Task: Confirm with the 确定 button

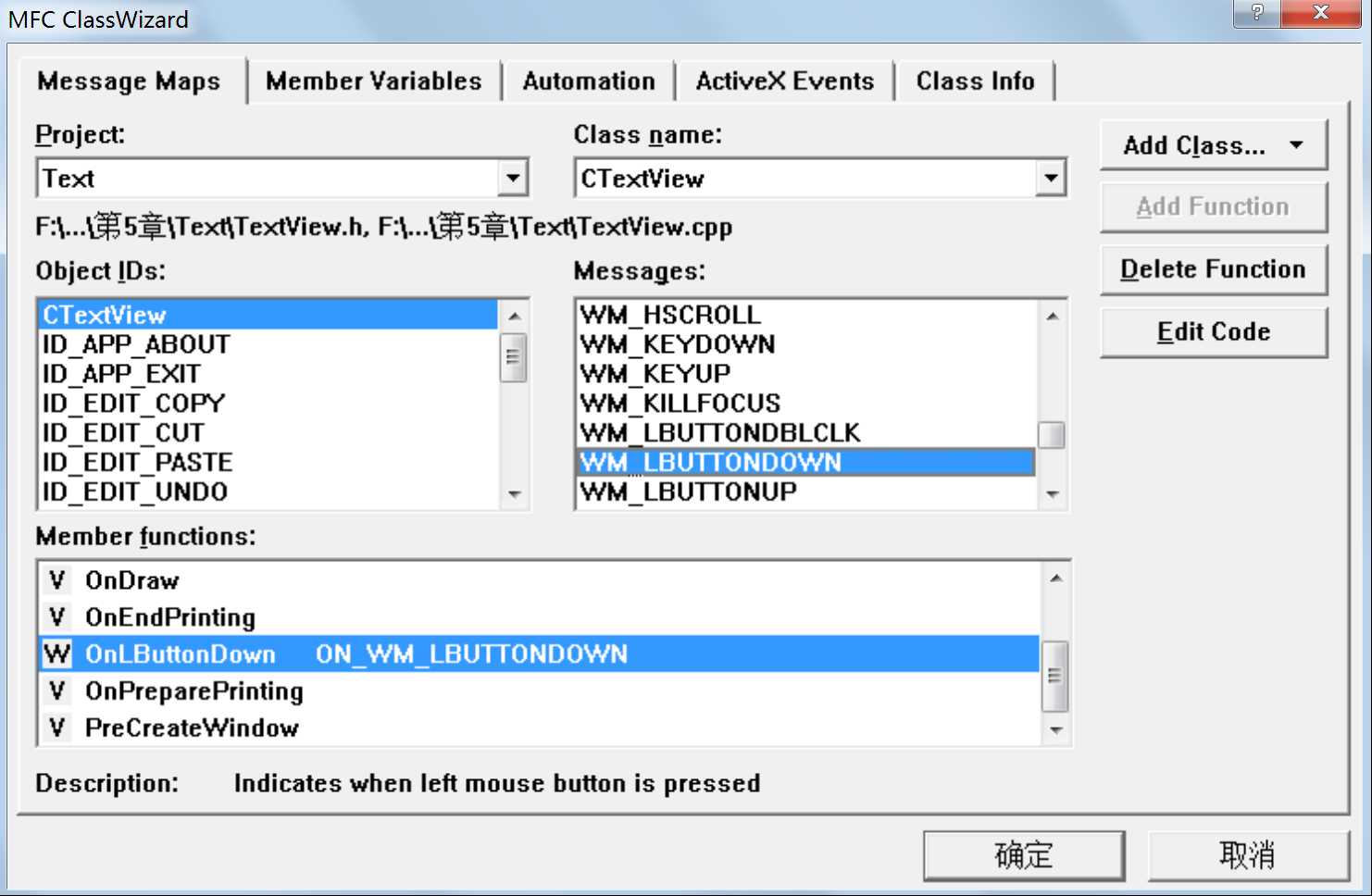Action: tap(1024, 855)
